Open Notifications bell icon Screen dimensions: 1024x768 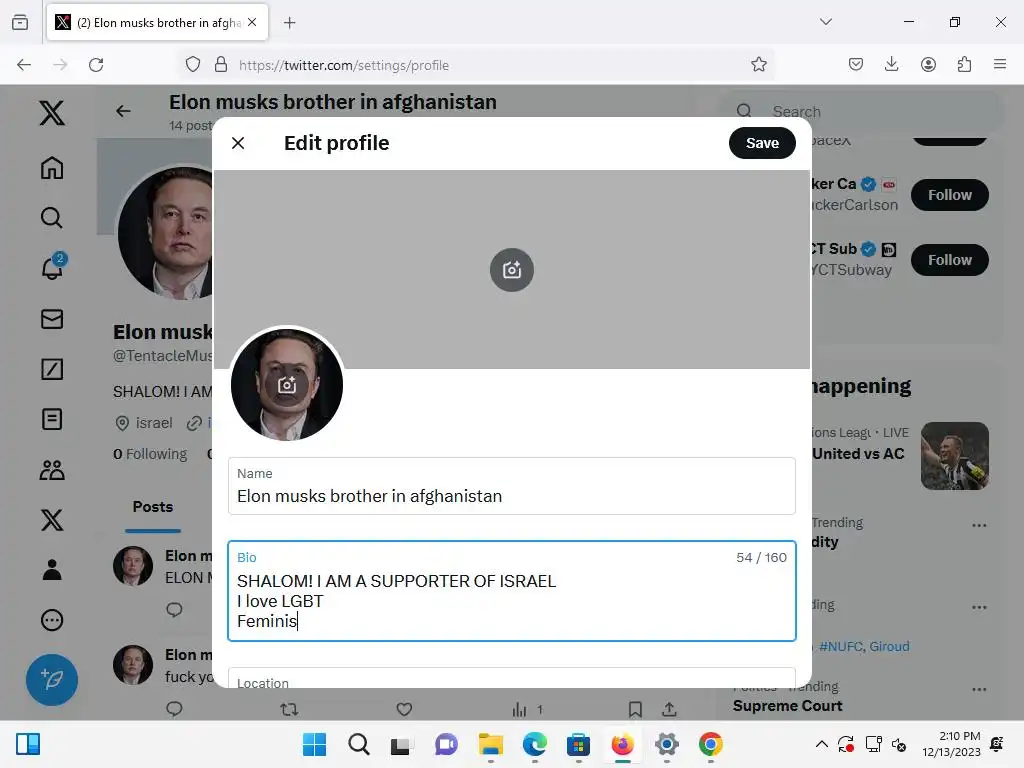point(52,267)
